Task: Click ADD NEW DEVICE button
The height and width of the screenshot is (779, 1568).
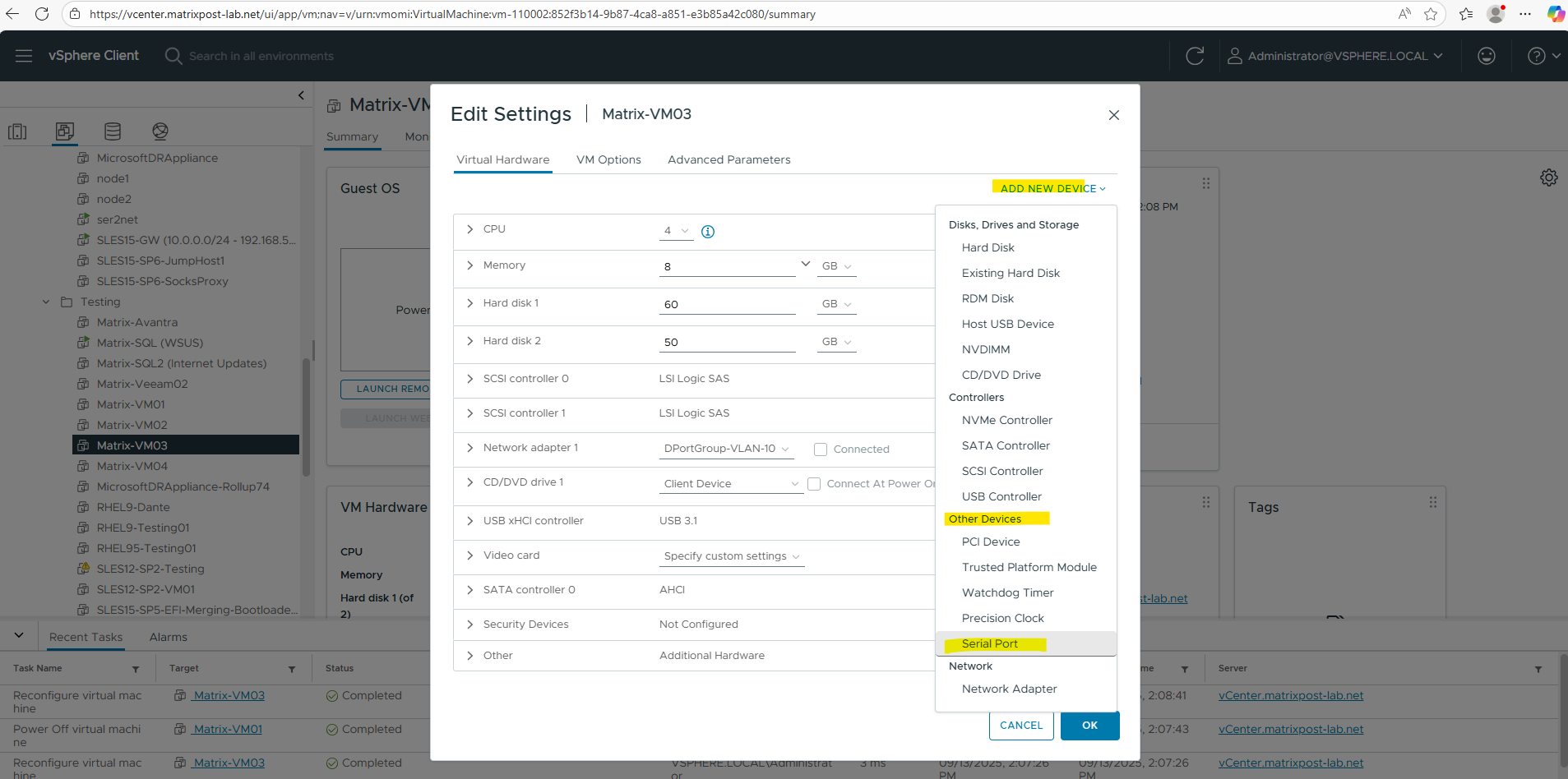Action: 1053,188
